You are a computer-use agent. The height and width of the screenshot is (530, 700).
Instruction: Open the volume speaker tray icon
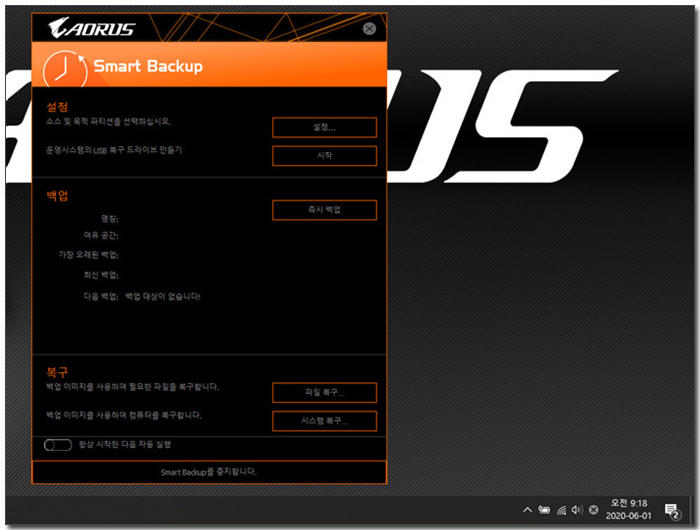577,509
